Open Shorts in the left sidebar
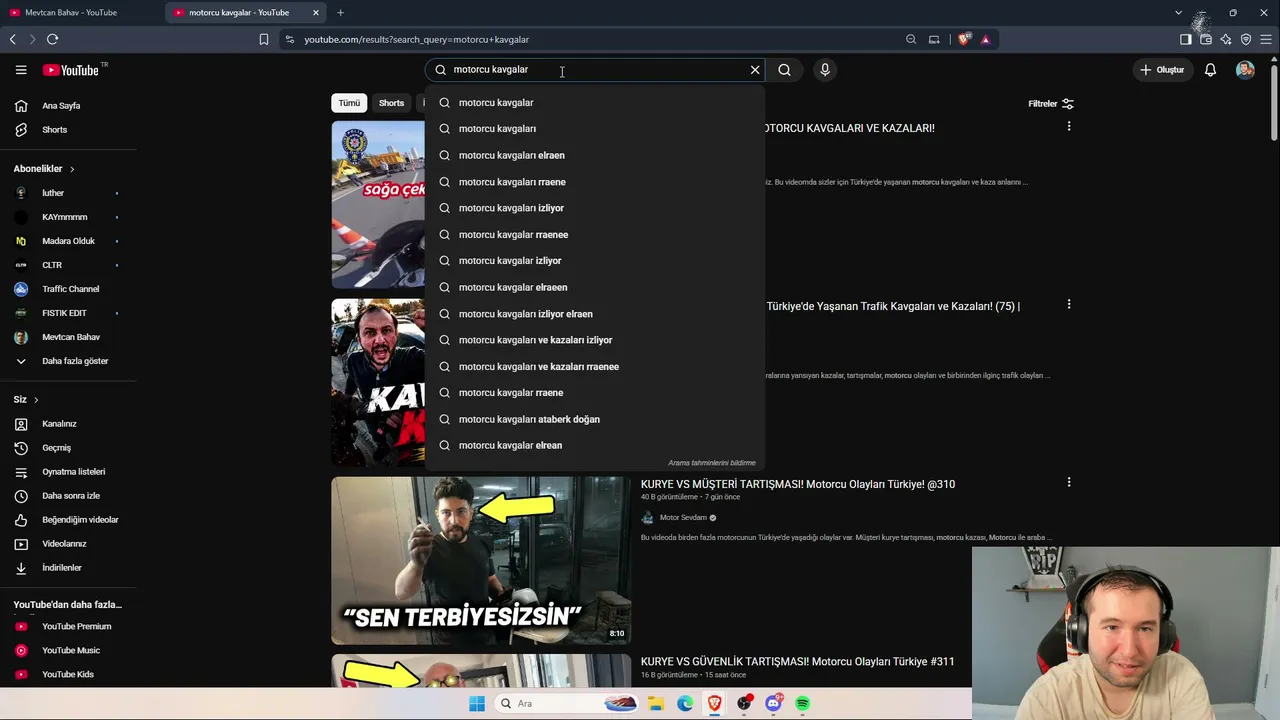 (x=68, y=130)
